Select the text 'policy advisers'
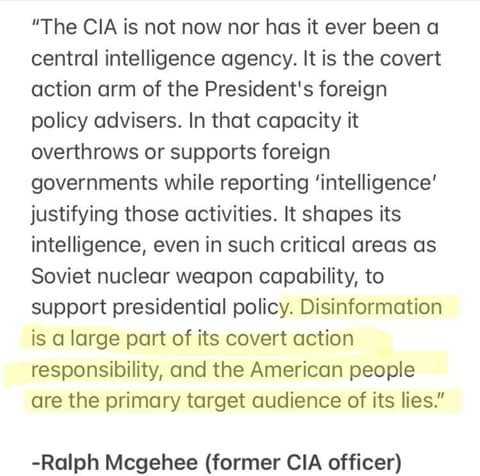The width and height of the screenshot is (480, 476). (x=104, y=121)
